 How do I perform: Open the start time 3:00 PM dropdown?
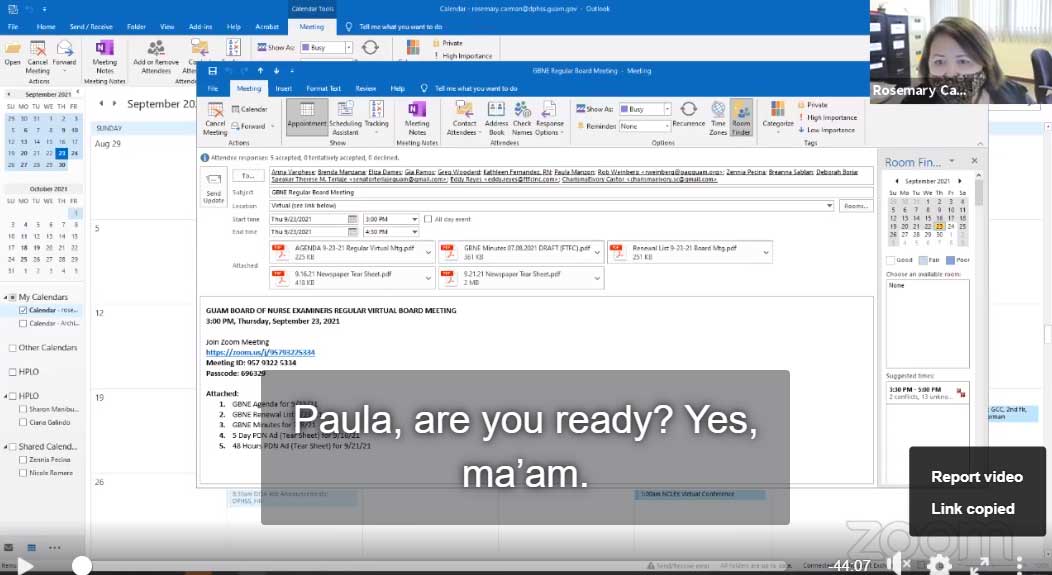[415, 219]
